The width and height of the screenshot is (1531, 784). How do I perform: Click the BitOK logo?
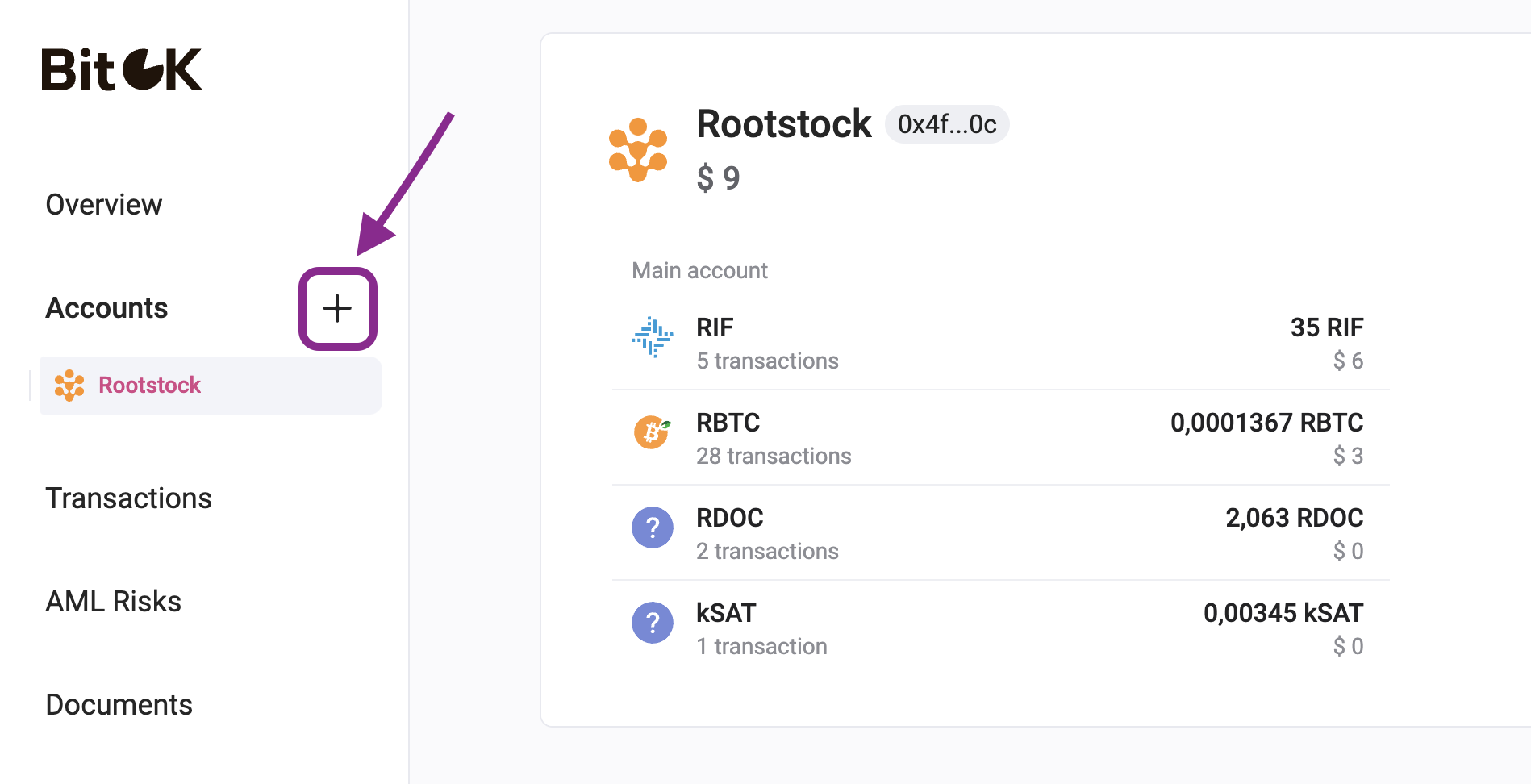click(x=122, y=69)
